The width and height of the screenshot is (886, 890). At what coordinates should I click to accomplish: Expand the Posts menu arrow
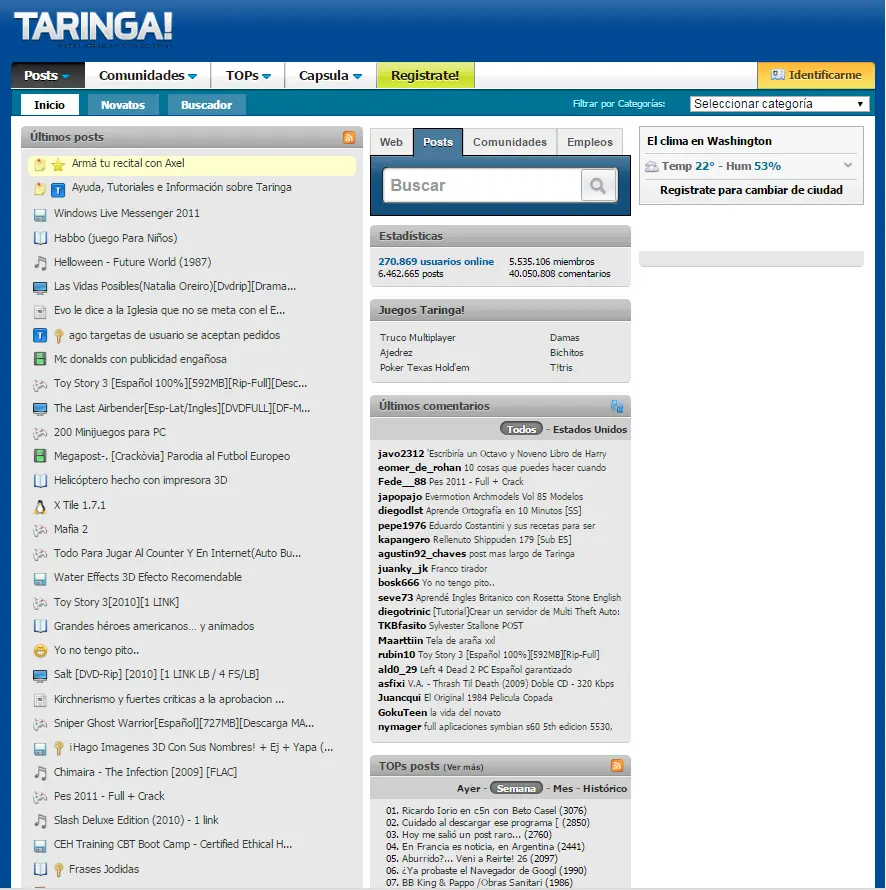pos(66,76)
